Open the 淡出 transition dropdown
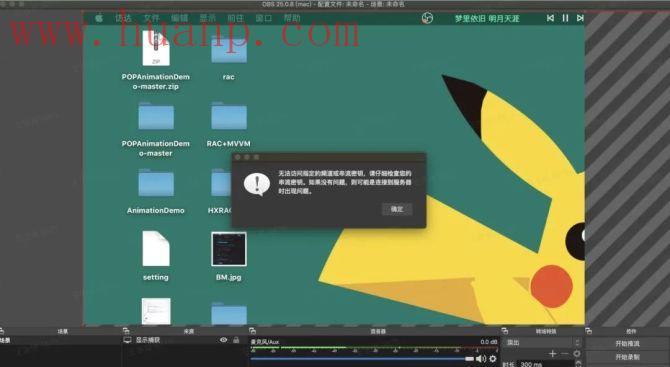Image resolution: width=670 pixels, height=367 pixels. (543, 343)
